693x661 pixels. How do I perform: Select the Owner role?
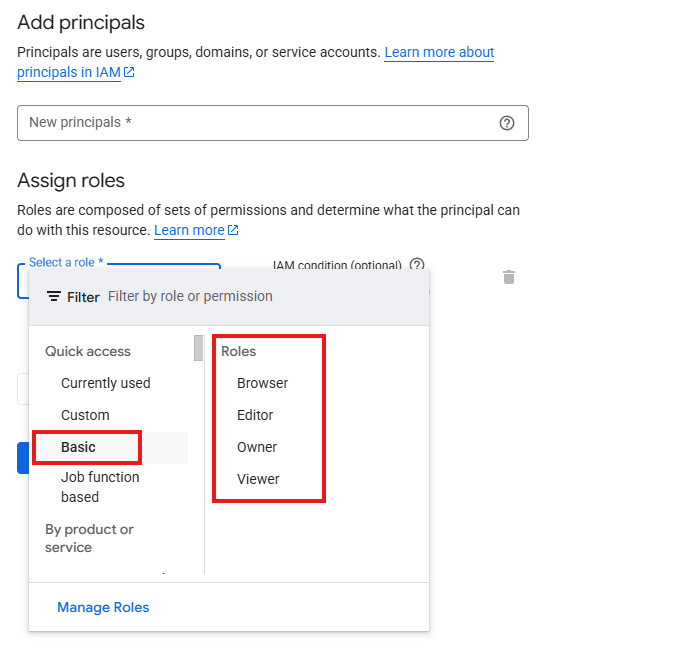(x=257, y=447)
